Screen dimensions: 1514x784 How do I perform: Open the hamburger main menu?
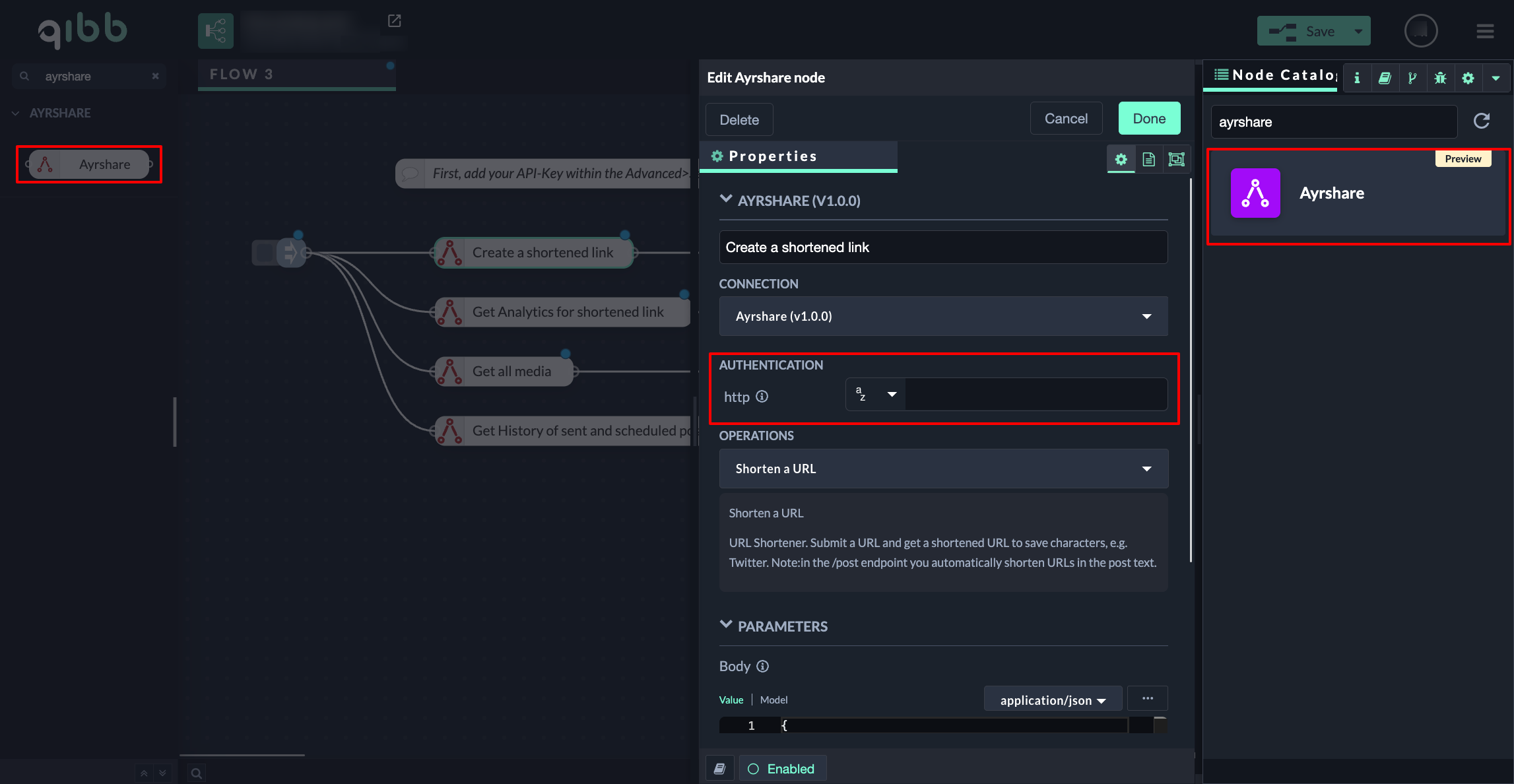click(1485, 31)
